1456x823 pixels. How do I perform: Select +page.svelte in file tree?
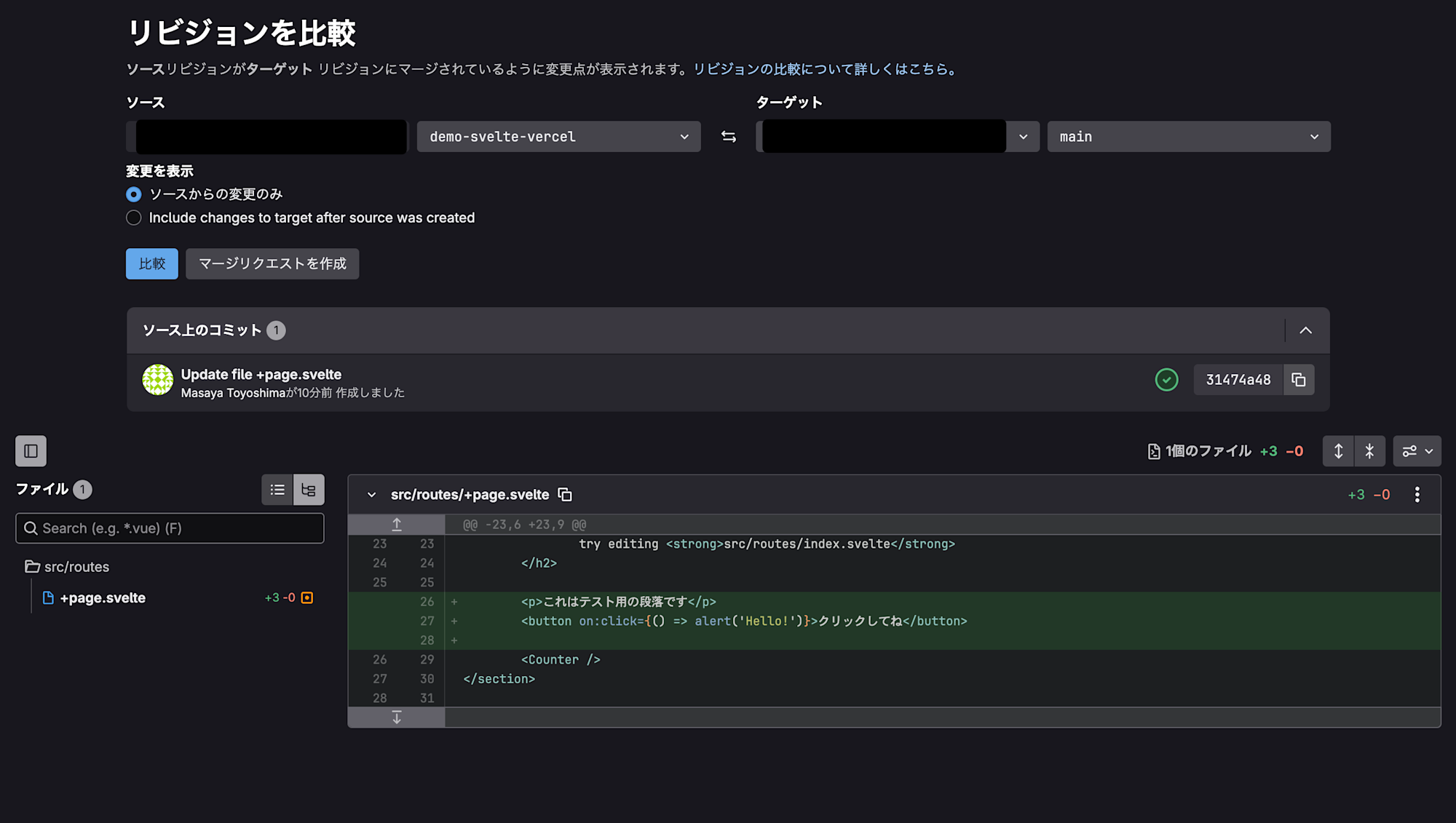(x=103, y=598)
